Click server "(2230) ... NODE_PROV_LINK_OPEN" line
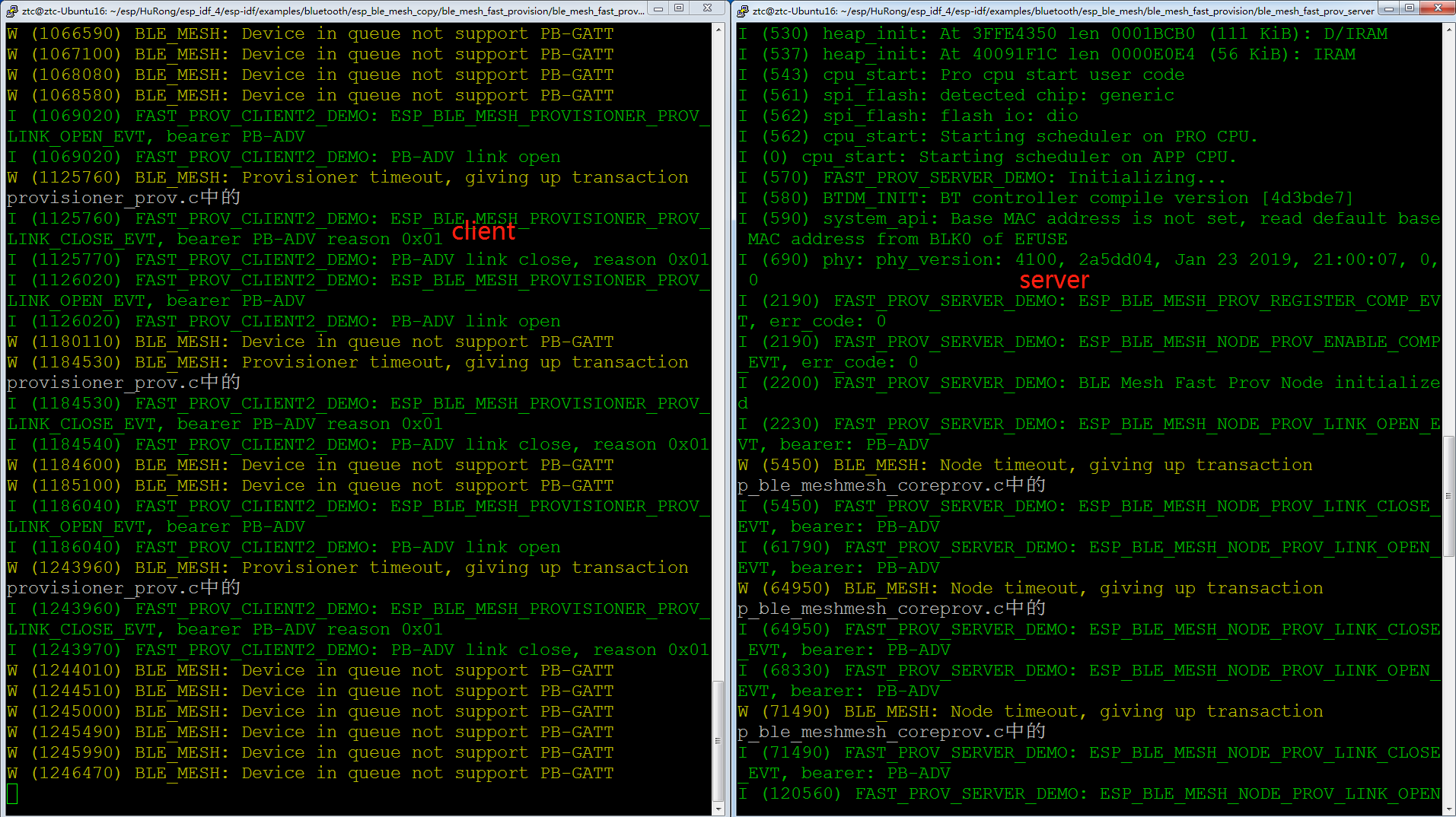The width and height of the screenshot is (1456, 817). pos(1089,434)
